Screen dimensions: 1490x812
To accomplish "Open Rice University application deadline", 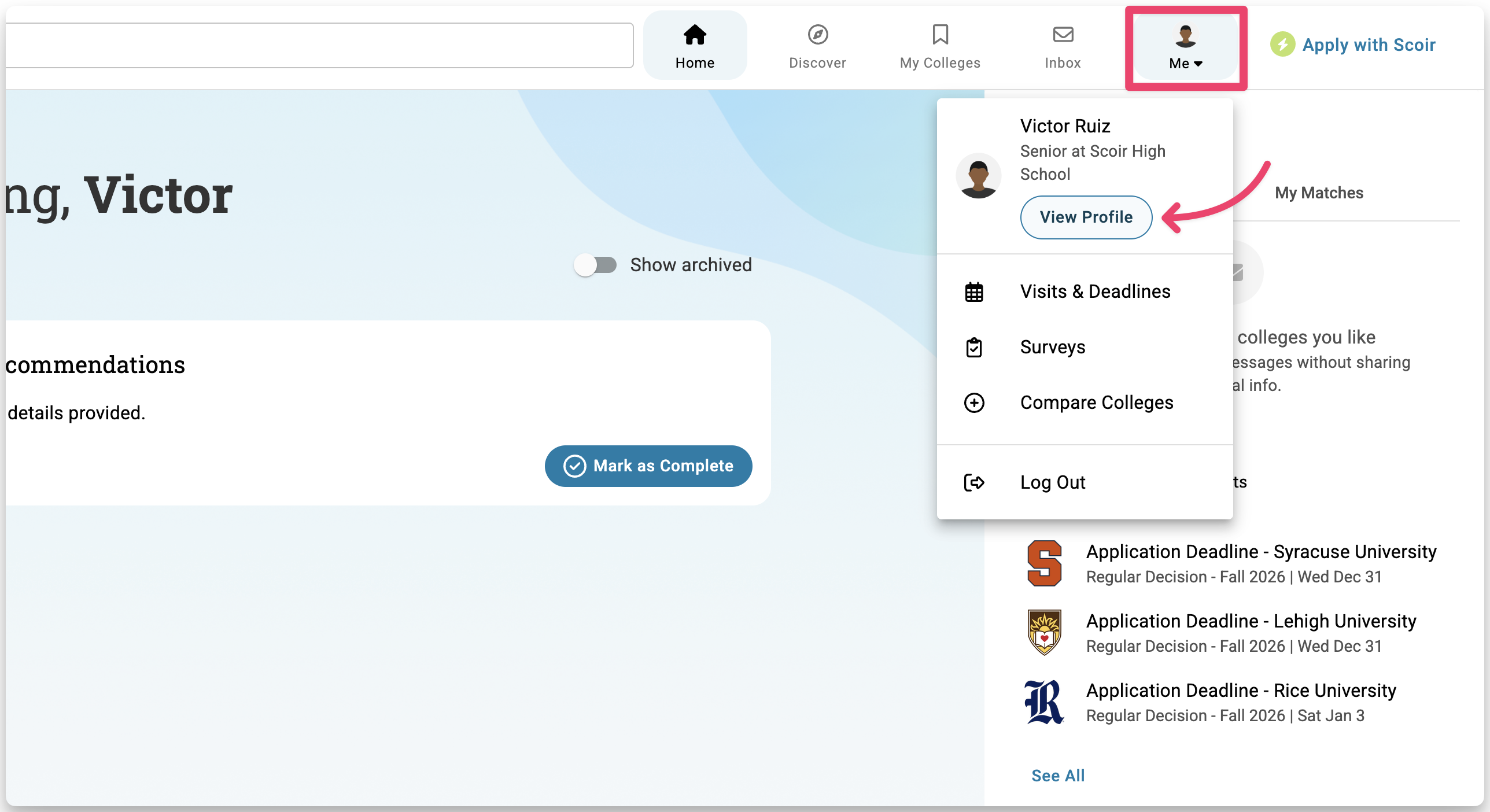I will (x=1241, y=691).
